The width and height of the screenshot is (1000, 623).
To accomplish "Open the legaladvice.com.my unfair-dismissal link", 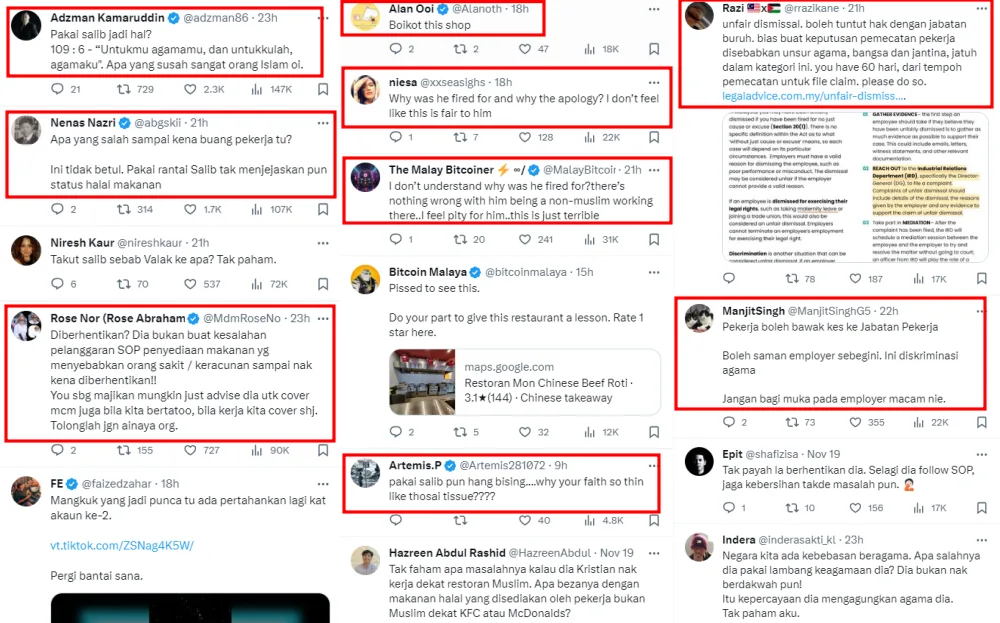I will [x=814, y=96].
